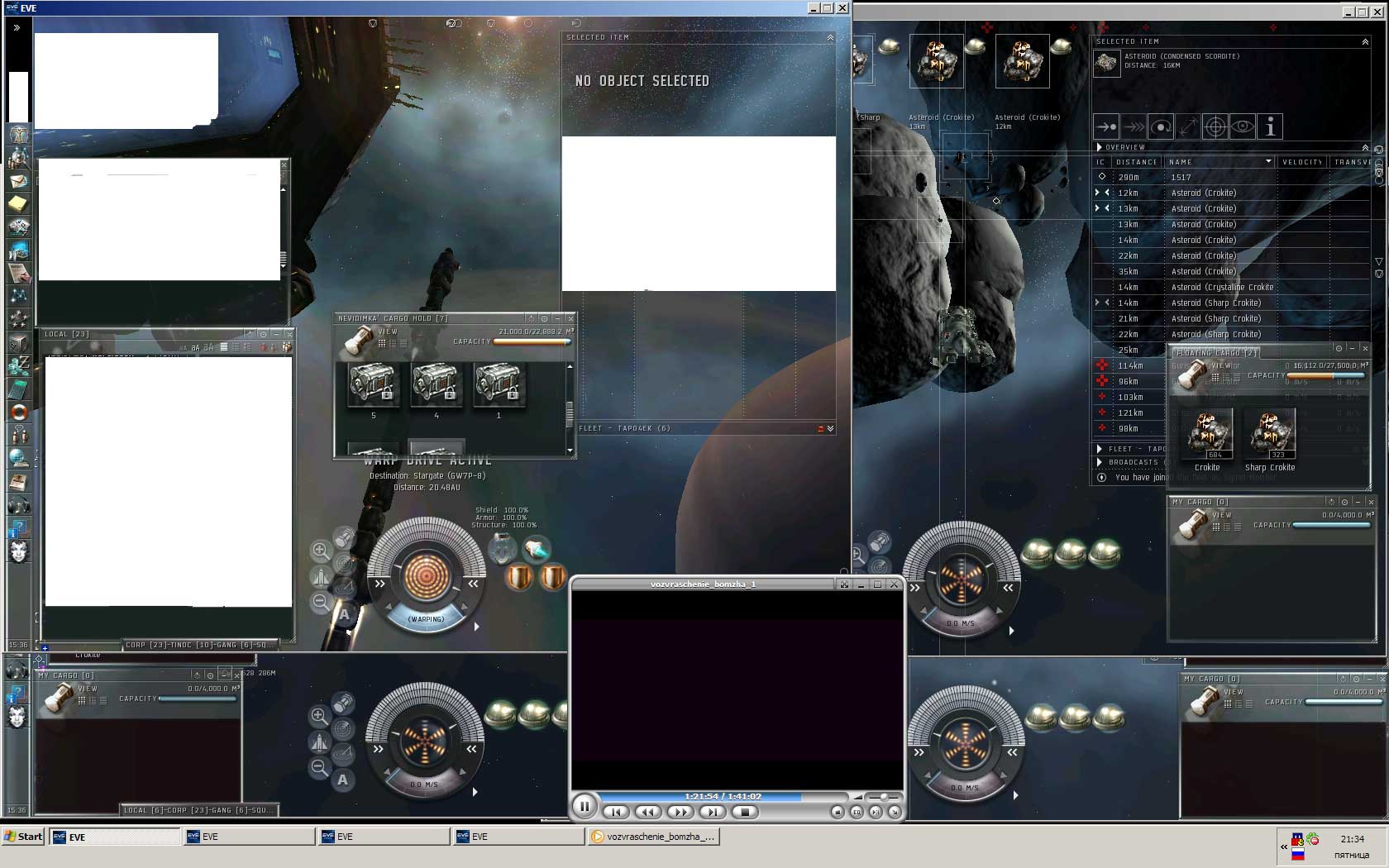Select the Local [23] chat tab
1389x868 pixels.
[67, 334]
